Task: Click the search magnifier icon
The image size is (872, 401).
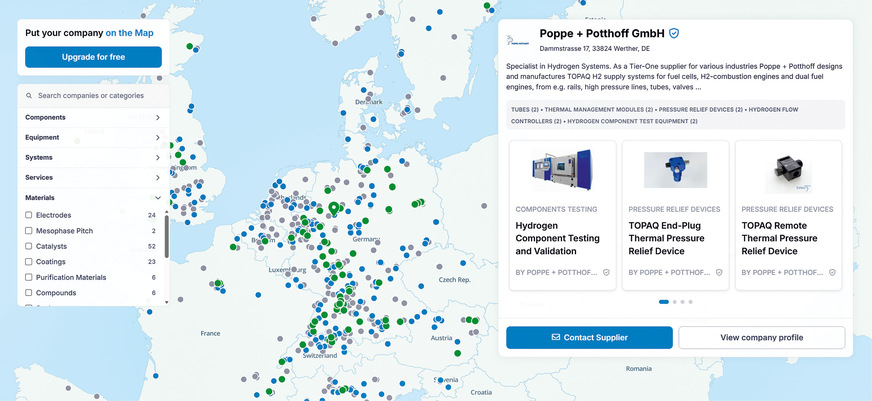Action: [x=29, y=96]
